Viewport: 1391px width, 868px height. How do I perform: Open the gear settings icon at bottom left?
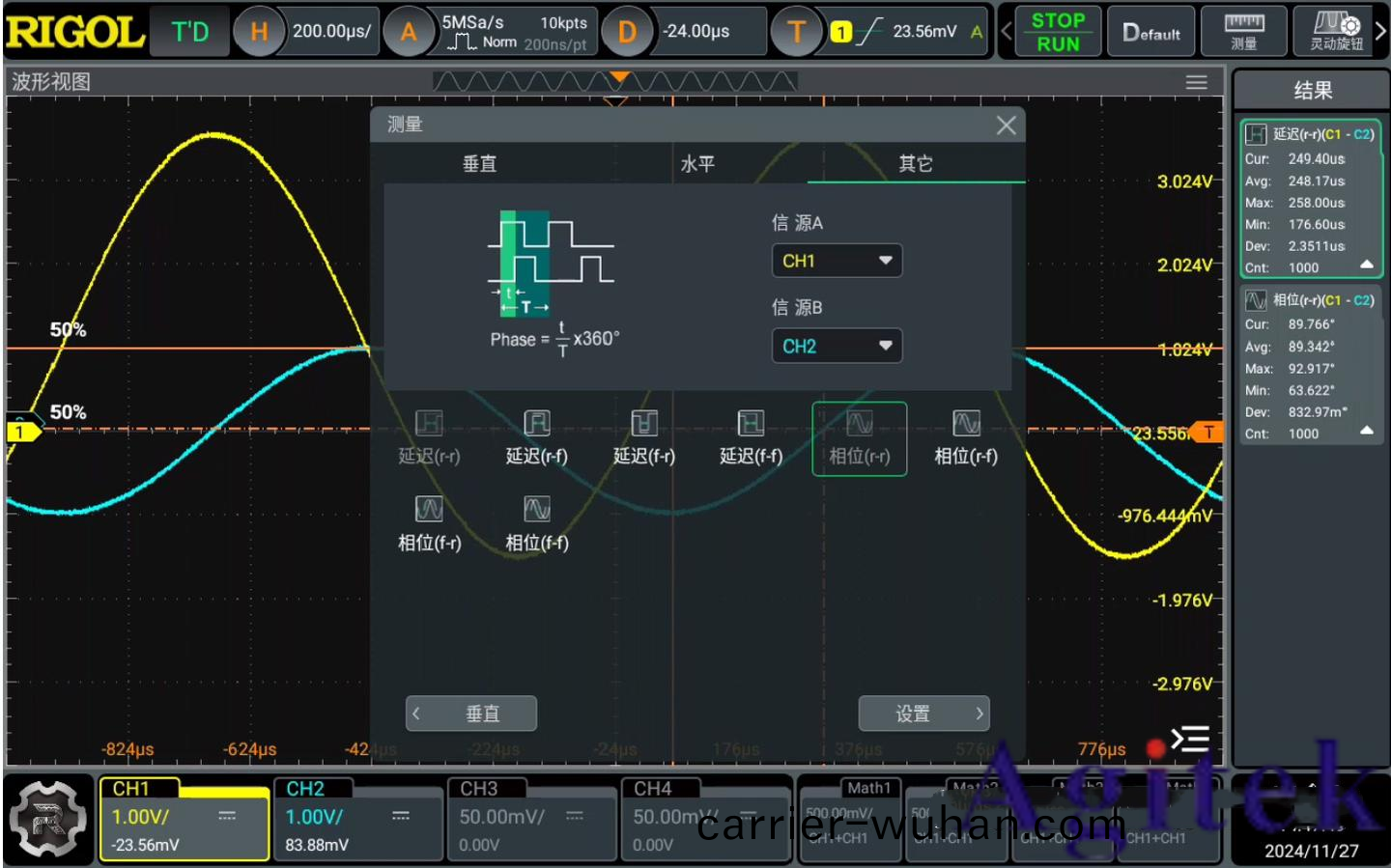click(x=48, y=819)
